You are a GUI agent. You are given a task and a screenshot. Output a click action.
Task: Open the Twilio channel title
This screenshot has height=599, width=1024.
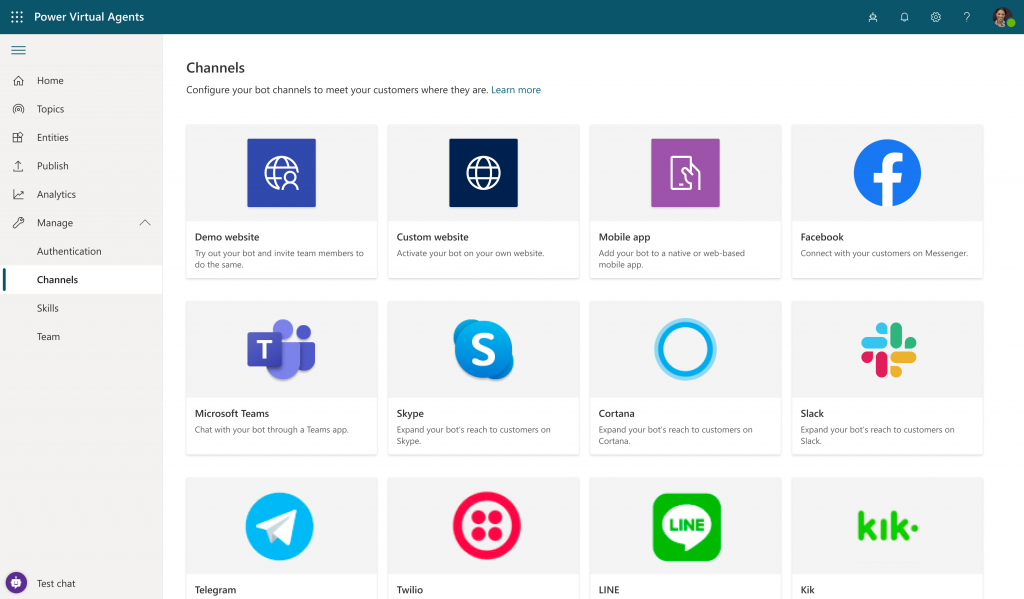[x=409, y=590]
